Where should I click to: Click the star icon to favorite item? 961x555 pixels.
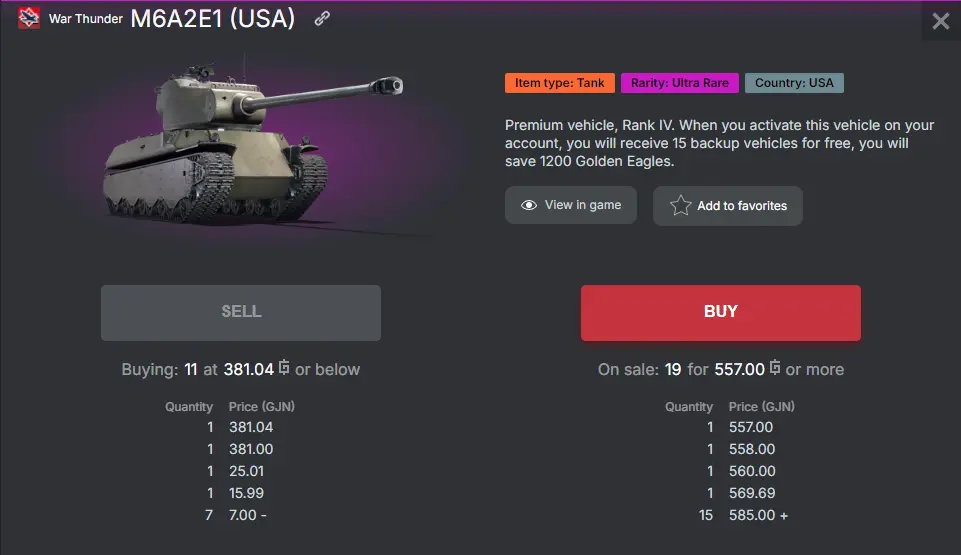tap(681, 206)
